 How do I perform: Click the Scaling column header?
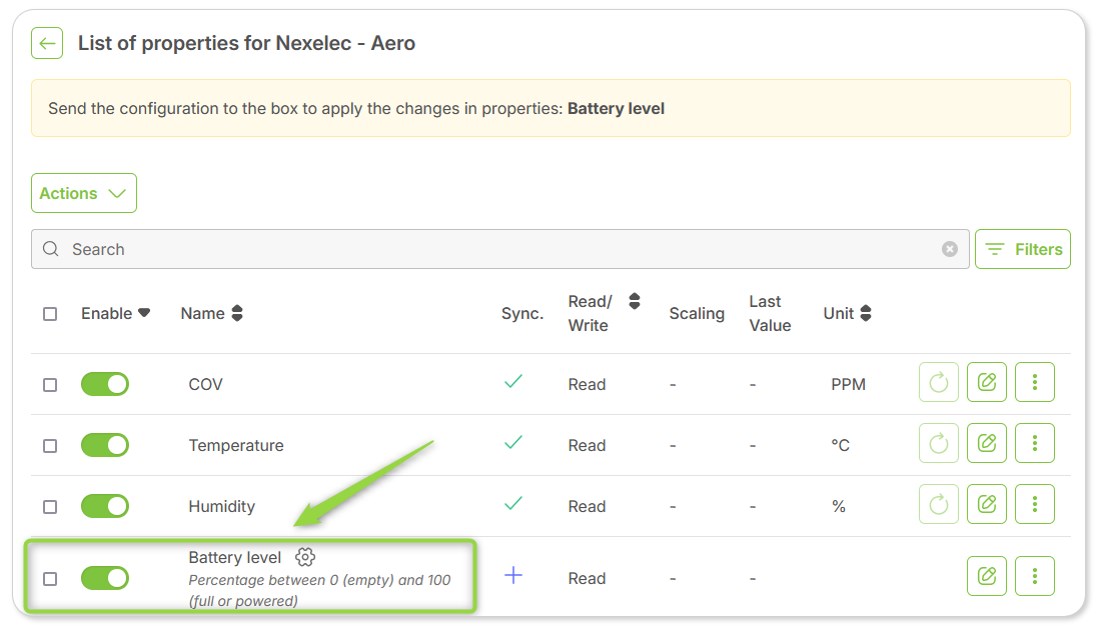tap(697, 314)
